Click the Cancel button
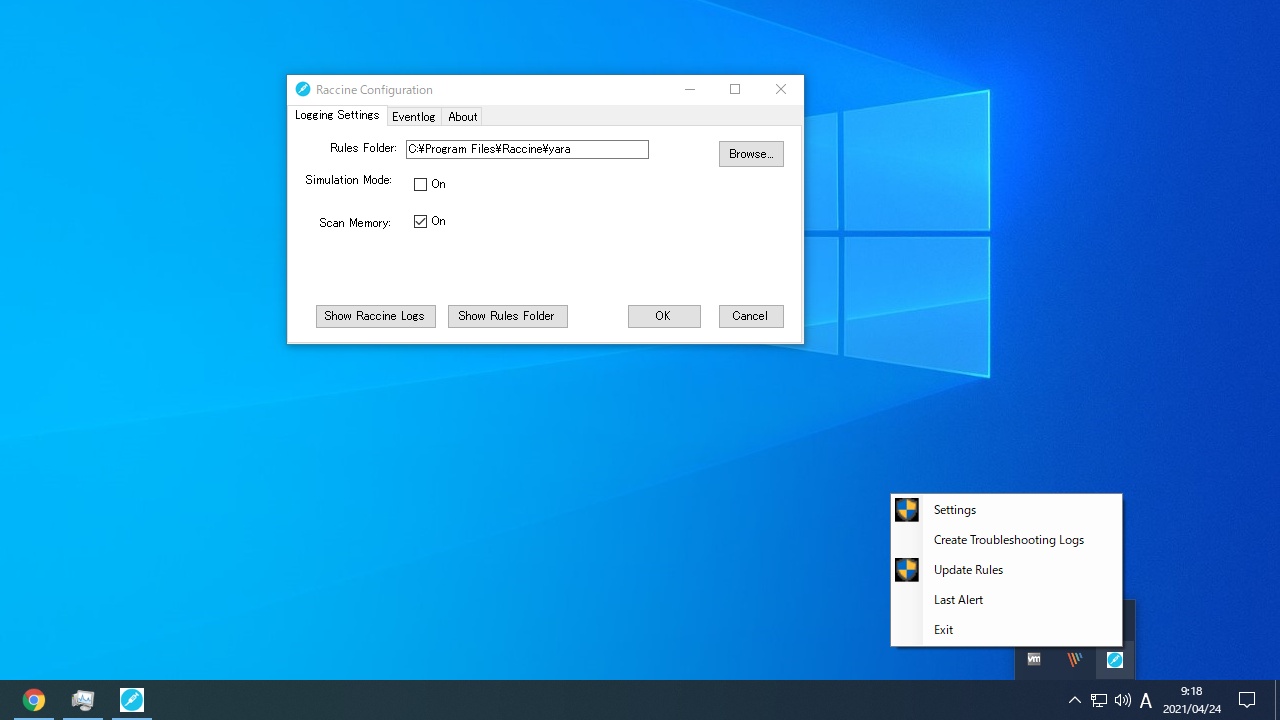The width and height of the screenshot is (1280, 720). pos(751,316)
